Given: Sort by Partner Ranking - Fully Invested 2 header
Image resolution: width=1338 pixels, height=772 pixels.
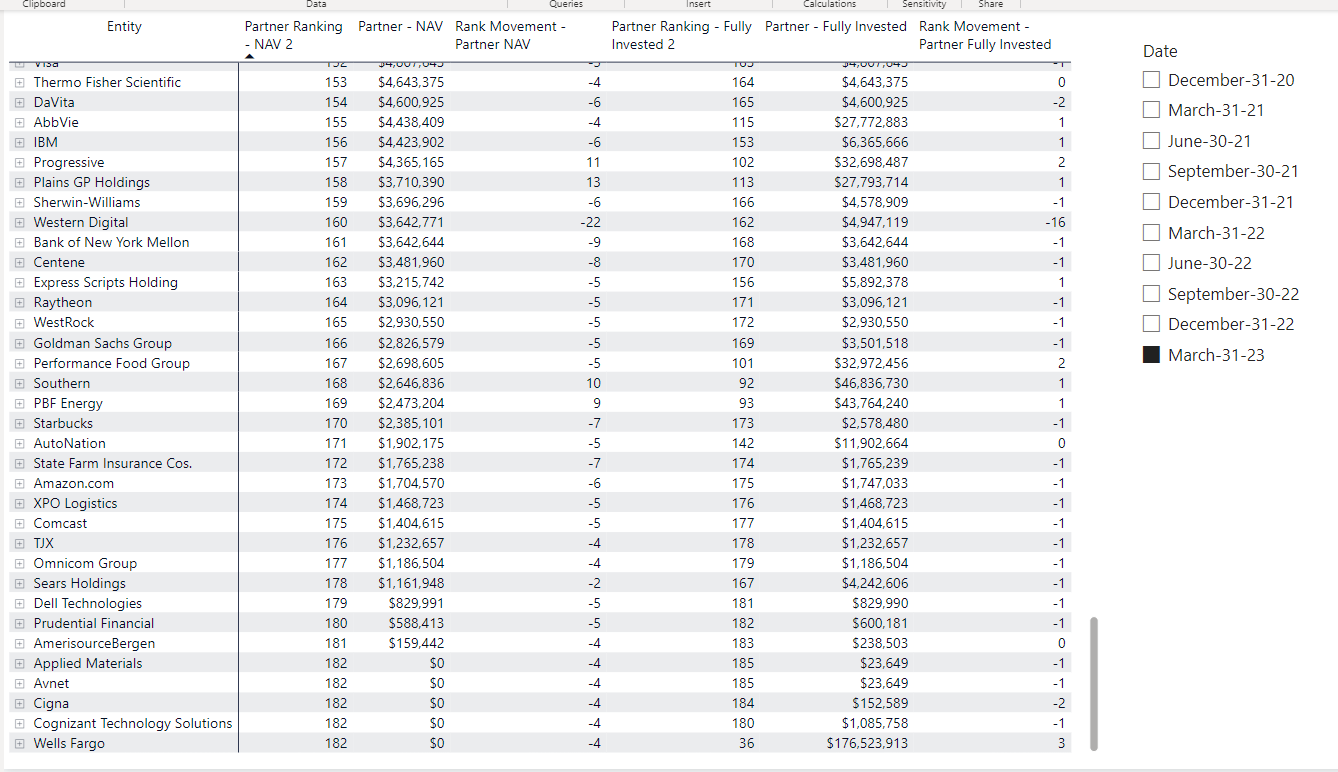Looking at the screenshot, I should click(x=681, y=35).
